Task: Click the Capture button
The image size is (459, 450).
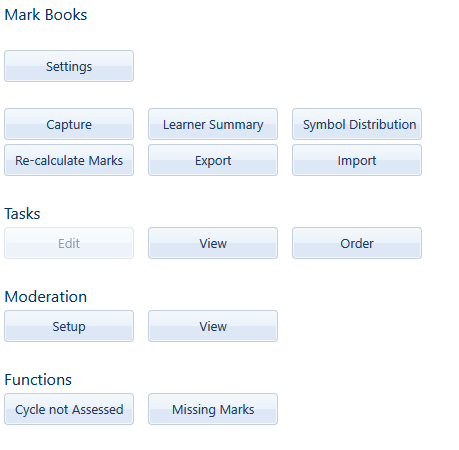Action: click(69, 124)
